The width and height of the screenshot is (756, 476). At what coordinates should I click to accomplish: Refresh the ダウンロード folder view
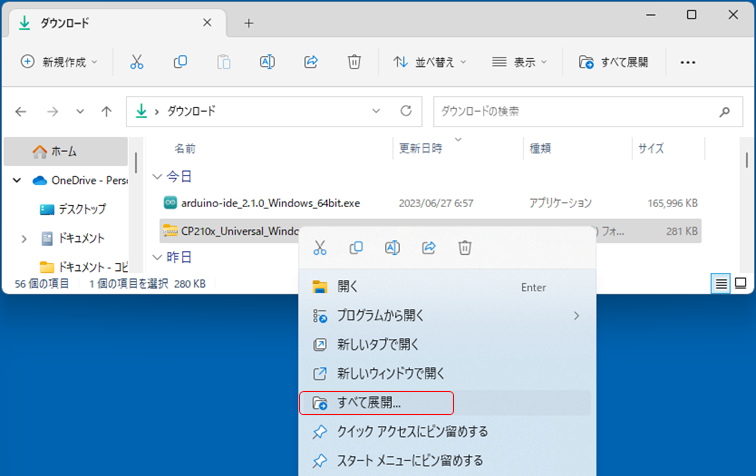pyautogui.click(x=405, y=111)
